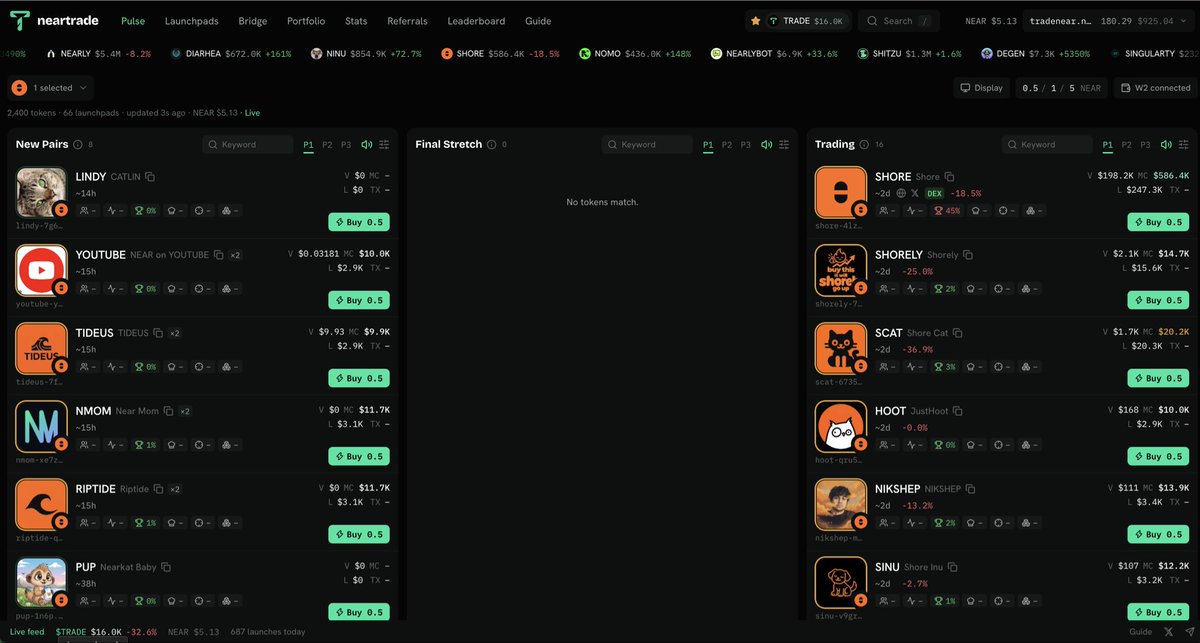Click the star icon beside TRADE
This screenshot has height=643, width=1200.
click(x=756, y=20)
